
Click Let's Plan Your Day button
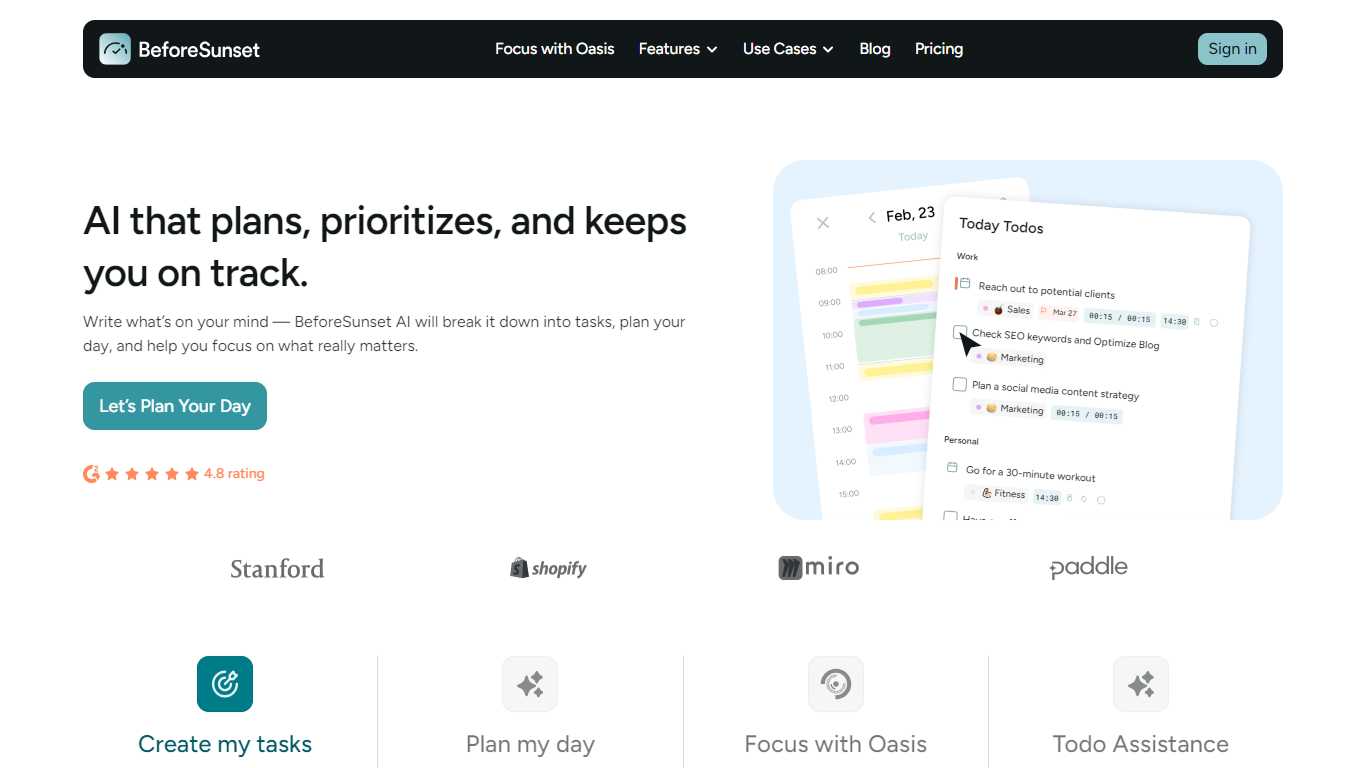click(x=175, y=406)
